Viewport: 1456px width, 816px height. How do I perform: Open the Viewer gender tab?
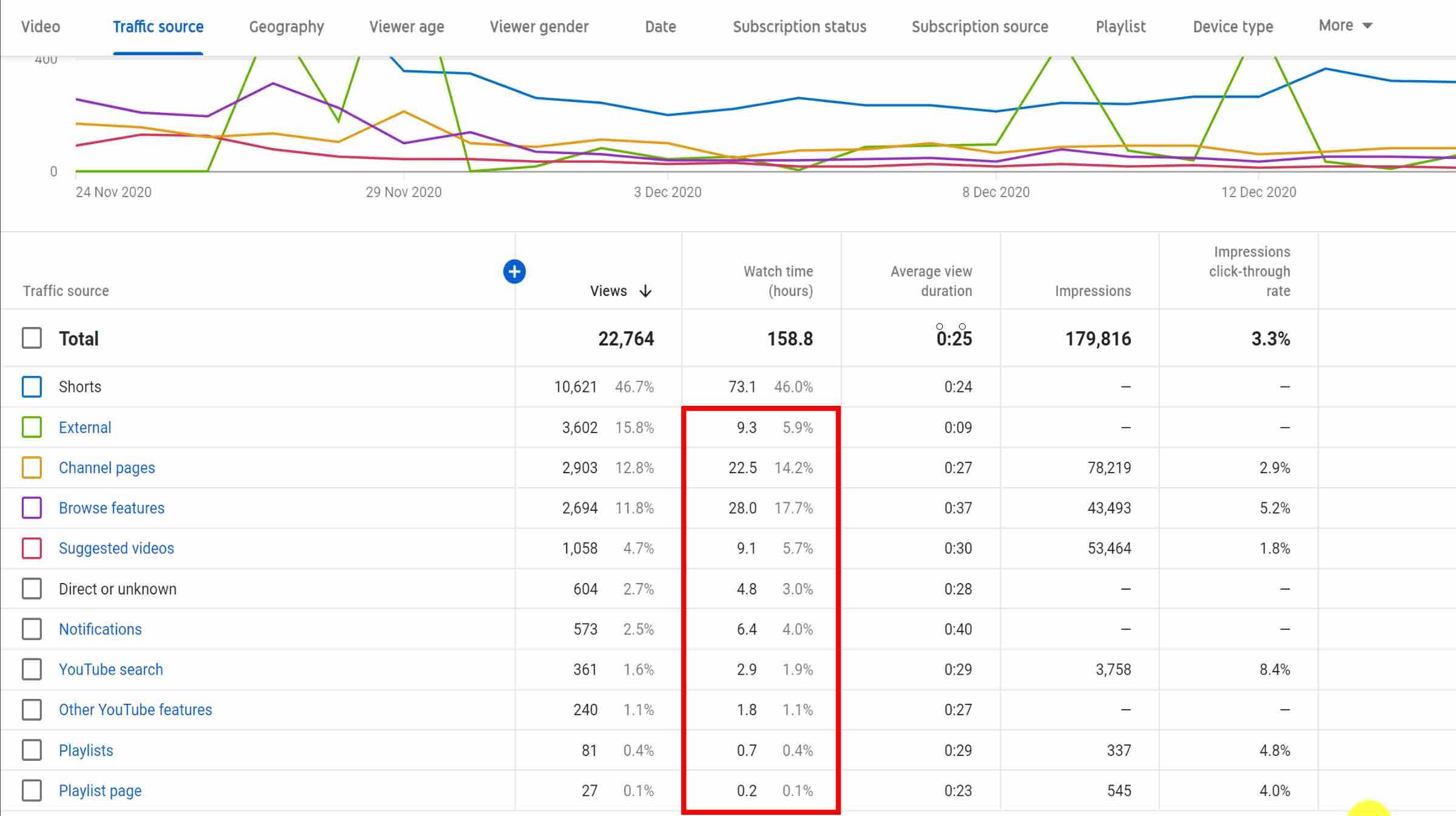pyautogui.click(x=539, y=27)
